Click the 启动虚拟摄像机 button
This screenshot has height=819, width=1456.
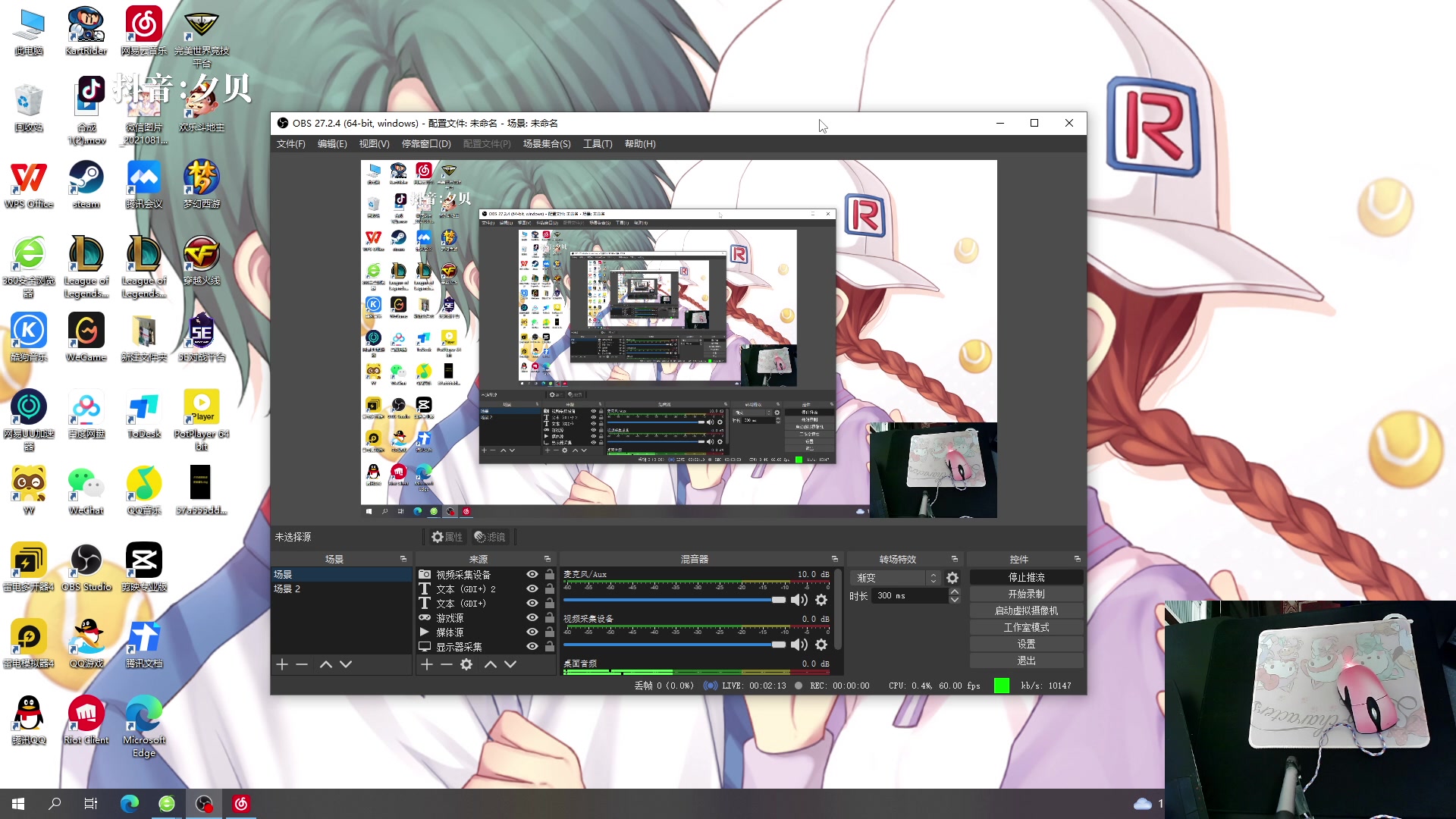tap(1026, 611)
